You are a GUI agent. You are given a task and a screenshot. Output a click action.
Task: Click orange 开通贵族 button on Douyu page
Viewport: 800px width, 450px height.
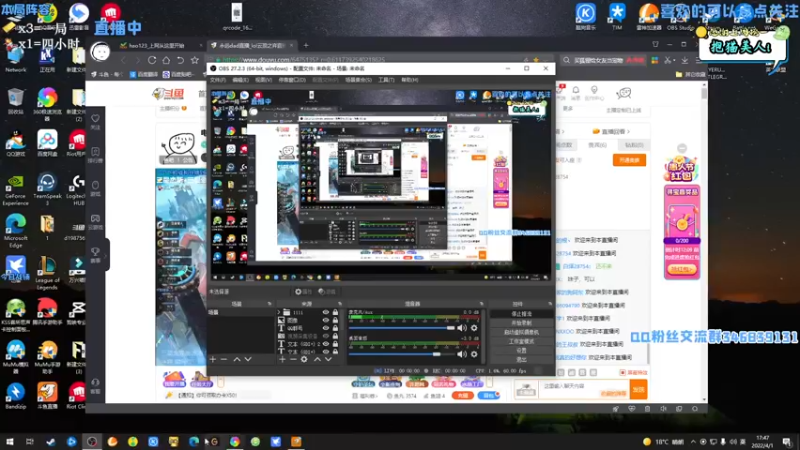(x=629, y=160)
